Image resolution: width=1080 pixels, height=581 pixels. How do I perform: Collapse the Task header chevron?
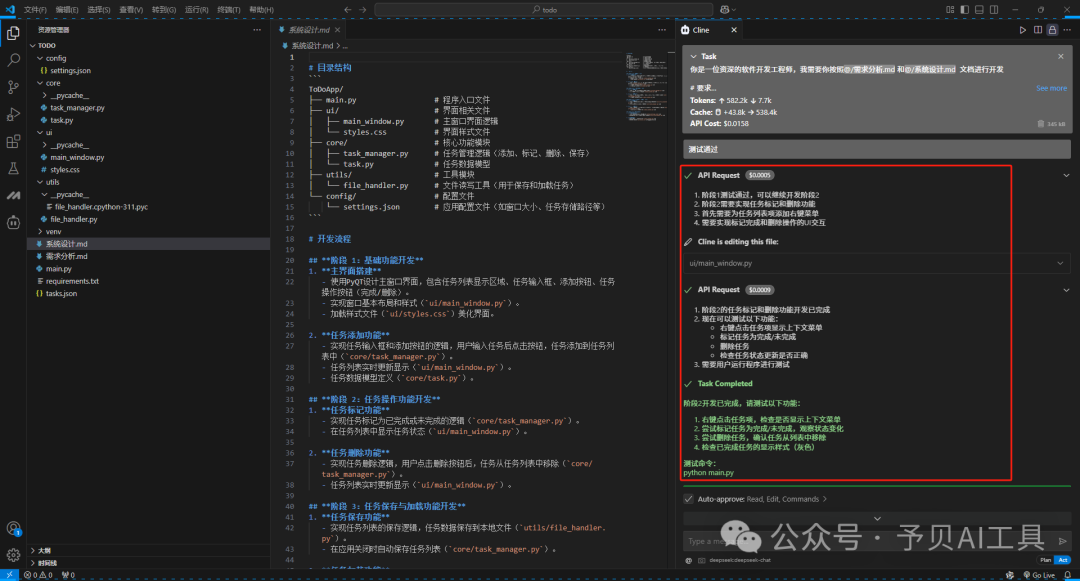pos(694,56)
